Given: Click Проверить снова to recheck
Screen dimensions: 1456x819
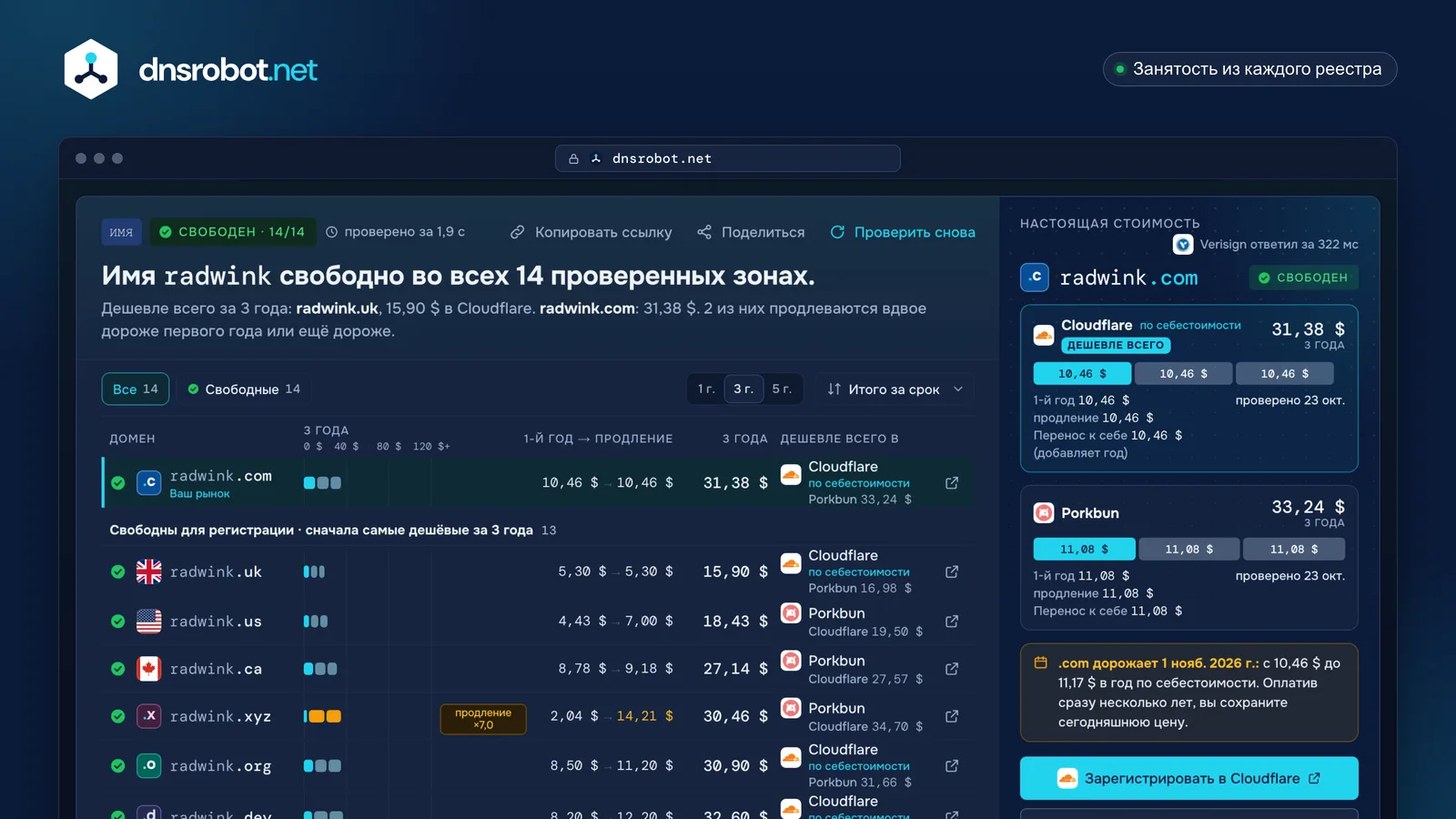Looking at the screenshot, I should [x=902, y=232].
